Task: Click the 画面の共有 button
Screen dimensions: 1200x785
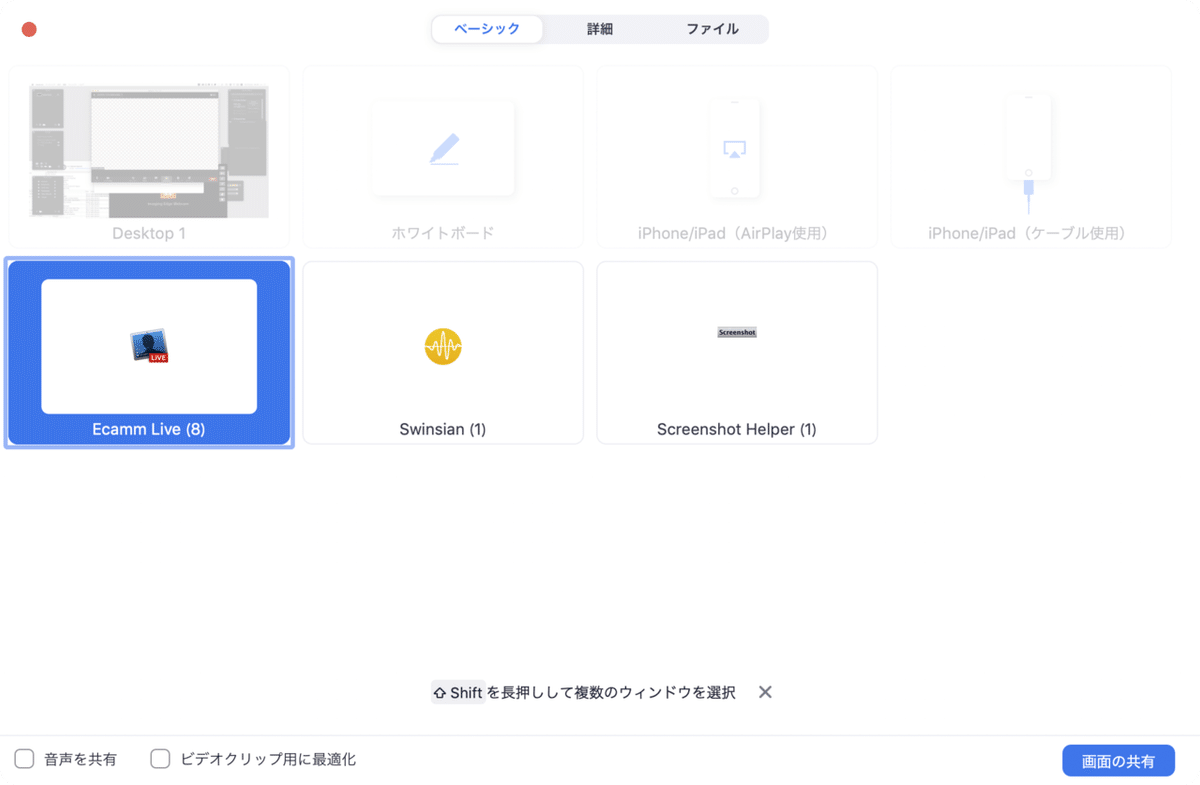Action: 1118,761
